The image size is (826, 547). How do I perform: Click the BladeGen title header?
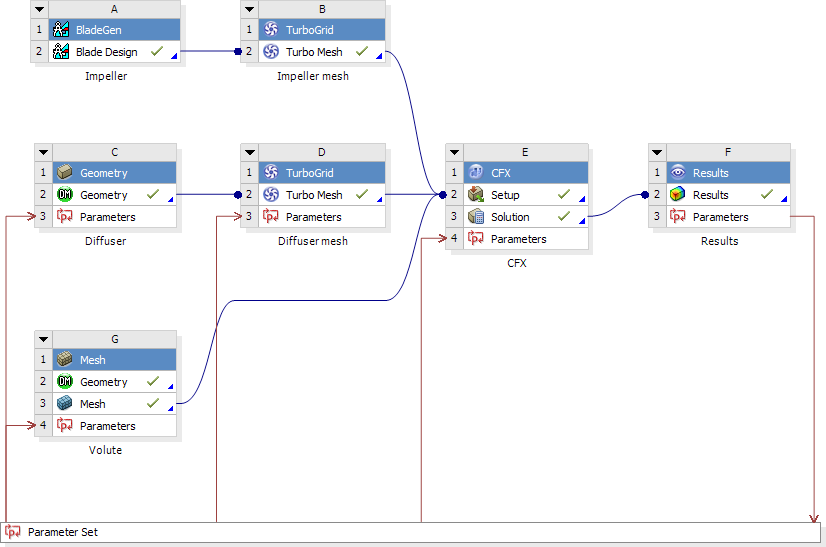point(114,30)
